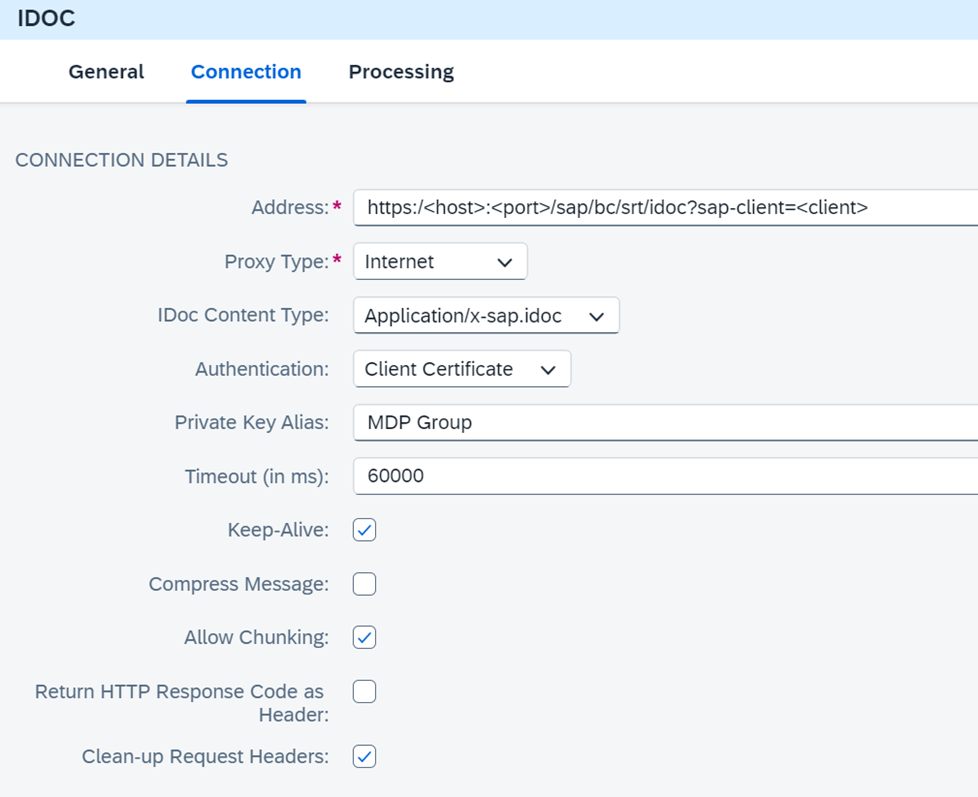
Task: Expand the Proxy Type dropdown
Action: click(x=440, y=262)
